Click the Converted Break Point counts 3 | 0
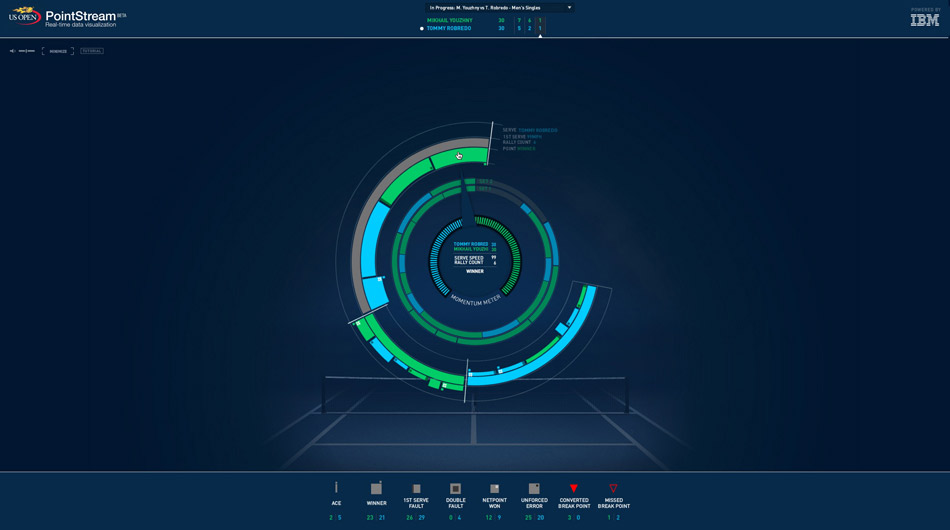Image resolution: width=950 pixels, height=530 pixels. pyautogui.click(x=574, y=518)
